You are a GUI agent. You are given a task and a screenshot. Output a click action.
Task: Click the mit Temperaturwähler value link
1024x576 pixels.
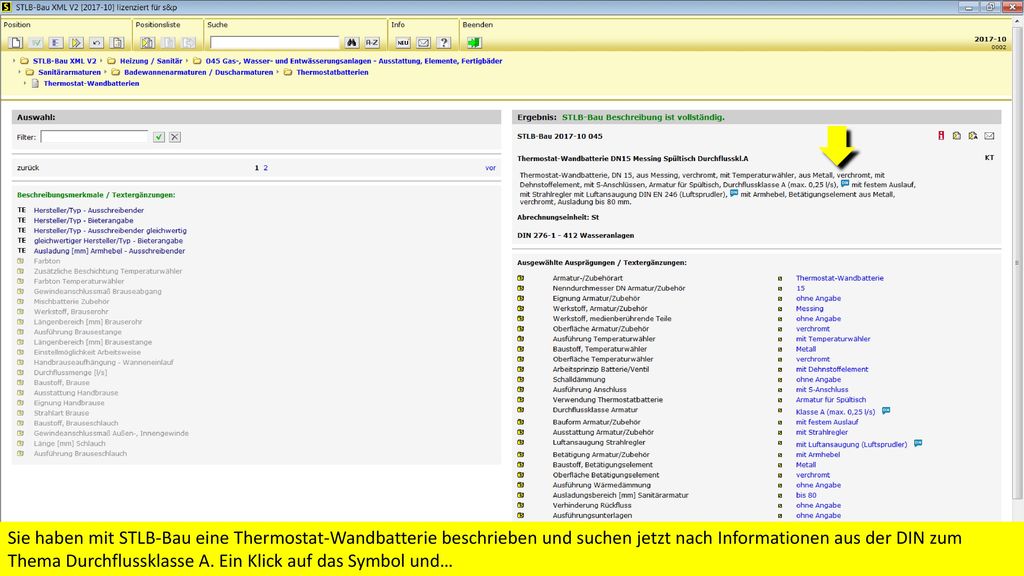pos(833,339)
